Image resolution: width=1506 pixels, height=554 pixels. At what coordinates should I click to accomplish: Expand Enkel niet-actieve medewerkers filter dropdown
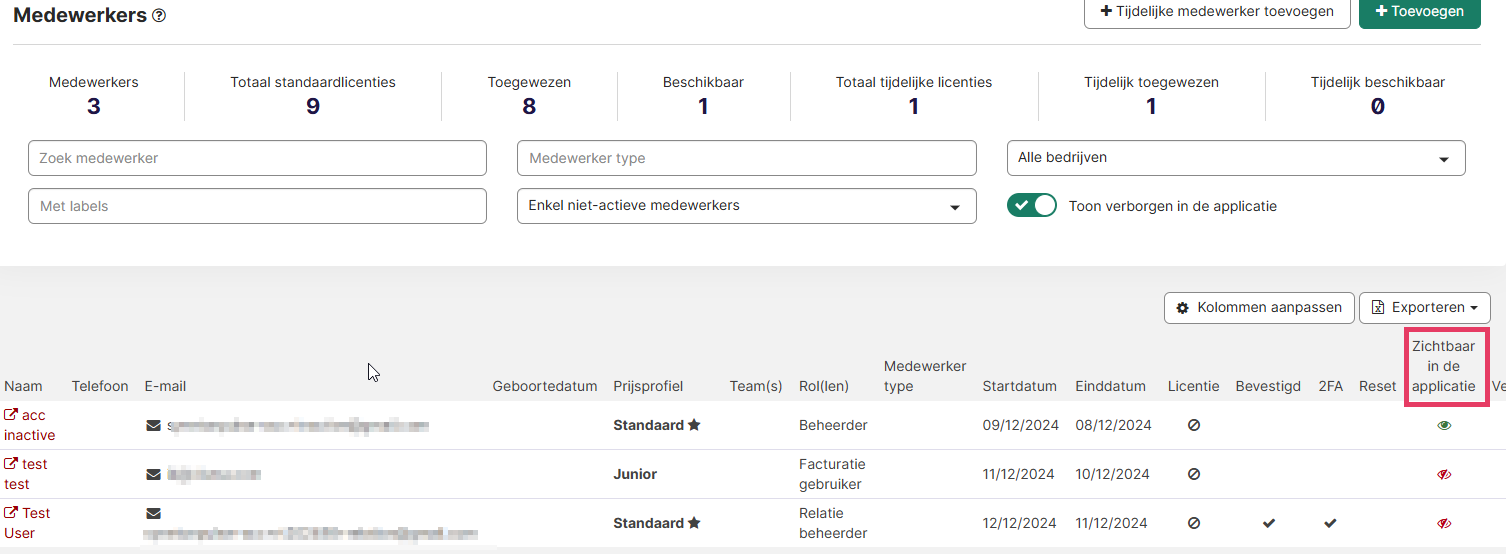point(746,206)
